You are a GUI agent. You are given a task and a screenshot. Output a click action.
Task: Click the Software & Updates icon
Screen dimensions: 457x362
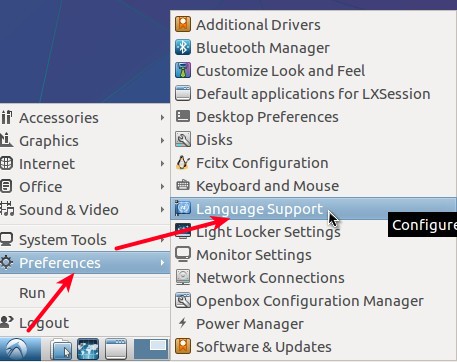[x=183, y=346]
